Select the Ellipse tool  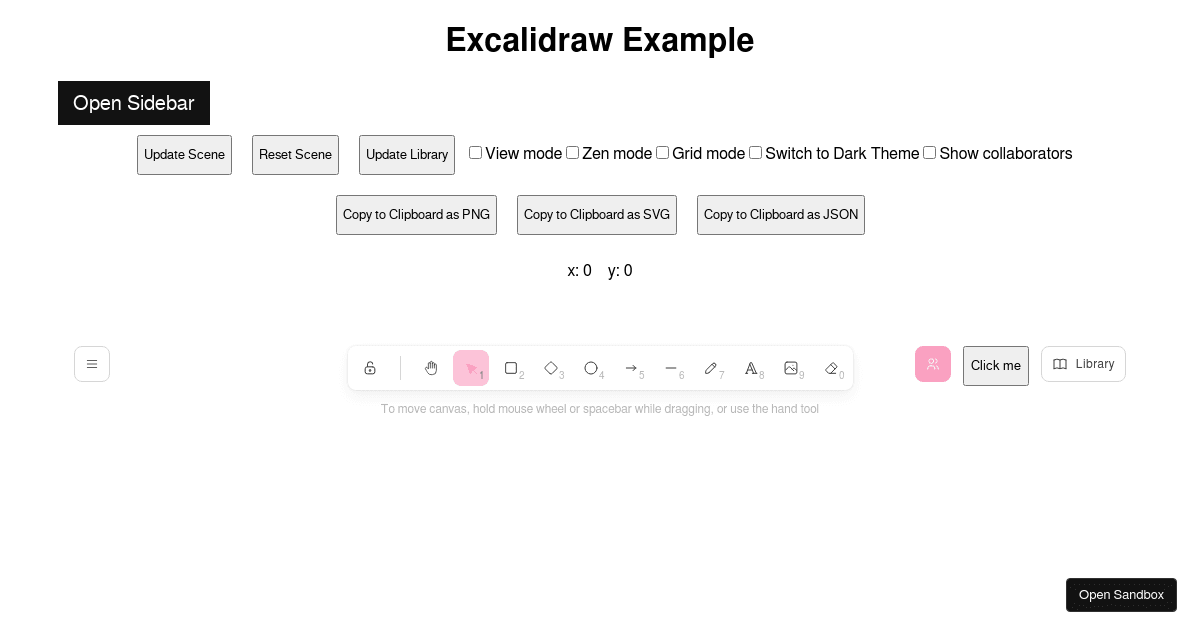pos(591,368)
